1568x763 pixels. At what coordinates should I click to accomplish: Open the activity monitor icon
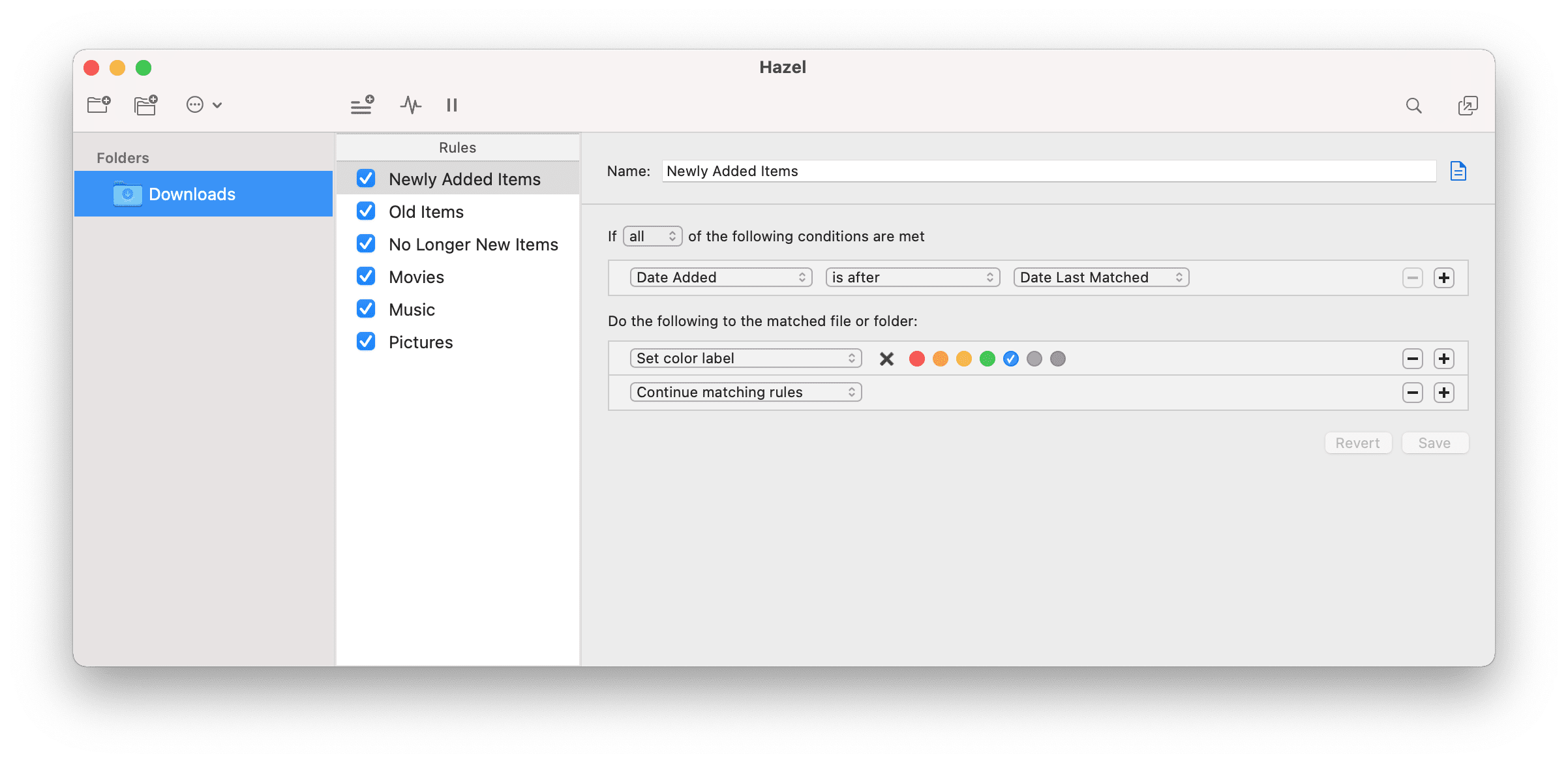411,105
